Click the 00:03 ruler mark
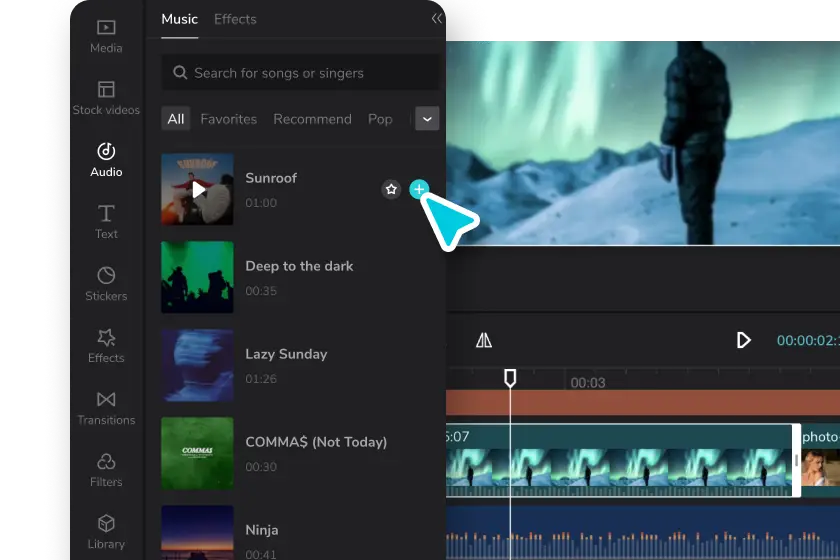The height and width of the screenshot is (560, 840). tap(588, 383)
